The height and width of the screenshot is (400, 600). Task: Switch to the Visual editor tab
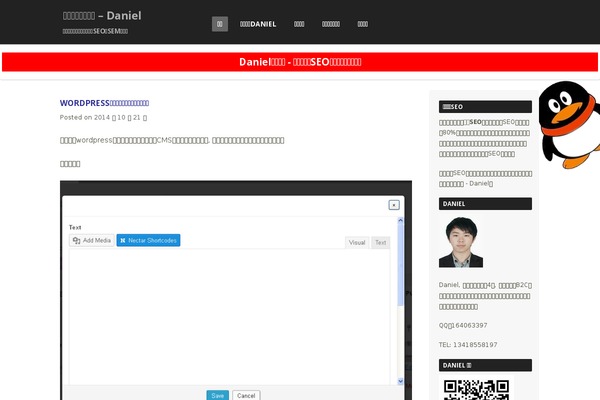[x=357, y=242]
